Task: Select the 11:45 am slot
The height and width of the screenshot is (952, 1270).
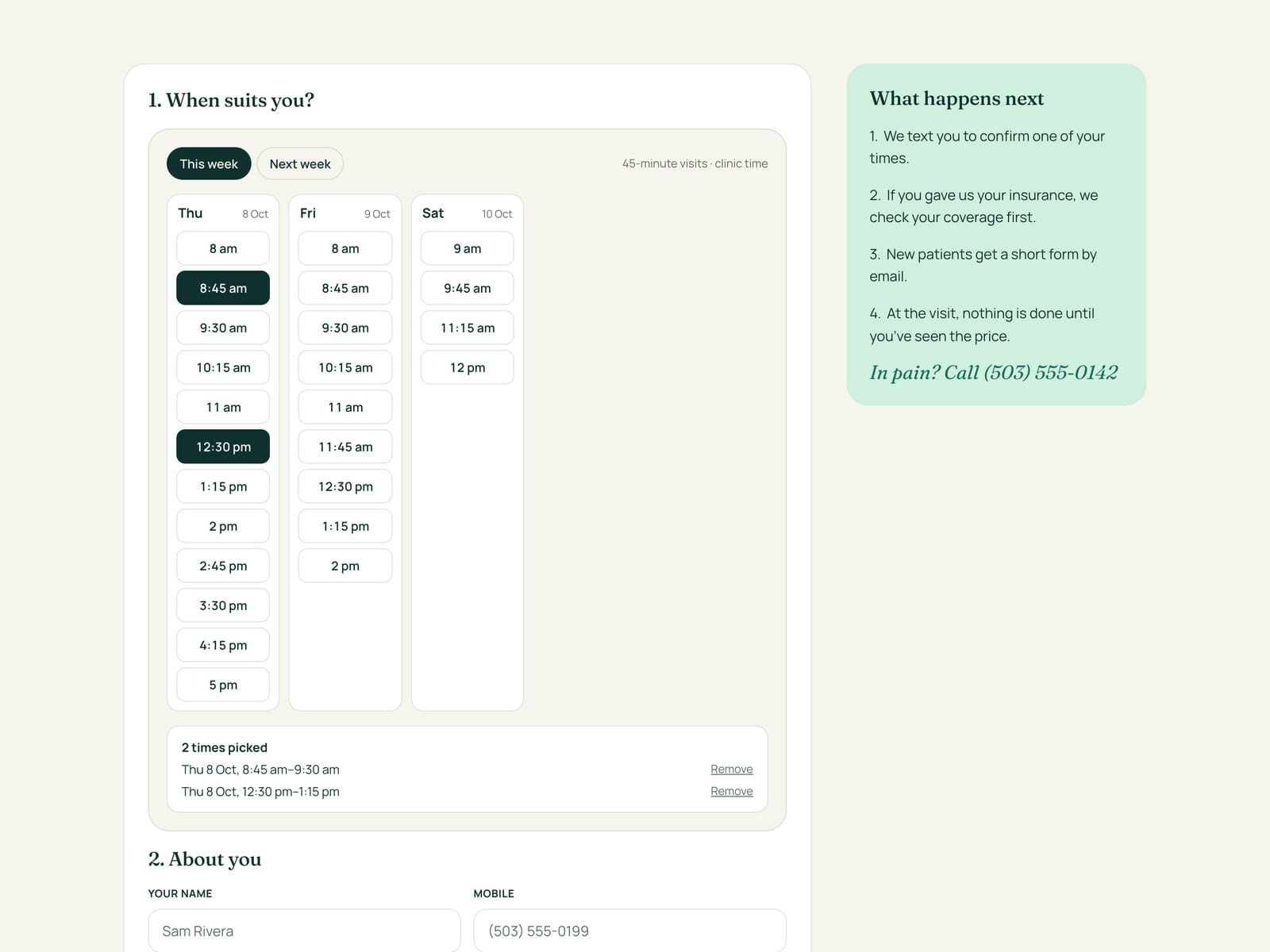Action: click(x=345, y=447)
